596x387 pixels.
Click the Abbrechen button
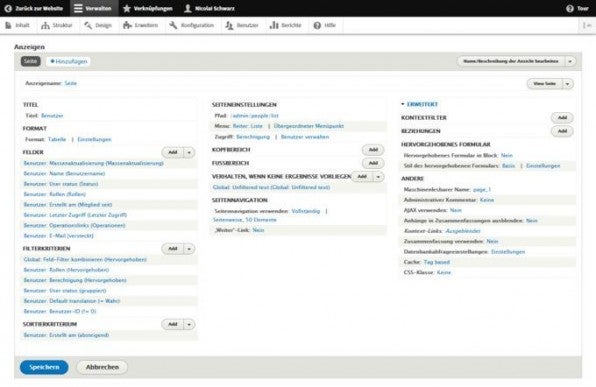pos(102,367)
